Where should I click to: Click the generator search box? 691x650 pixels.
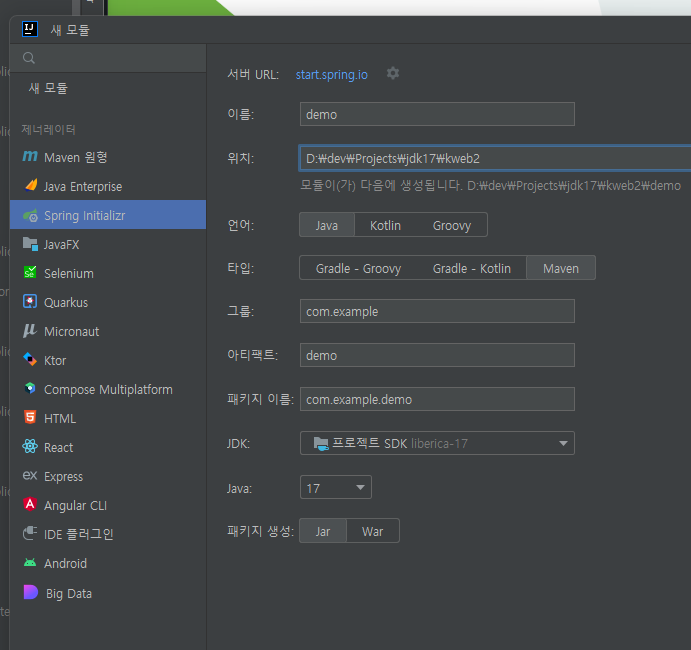(x=108, y=58)
